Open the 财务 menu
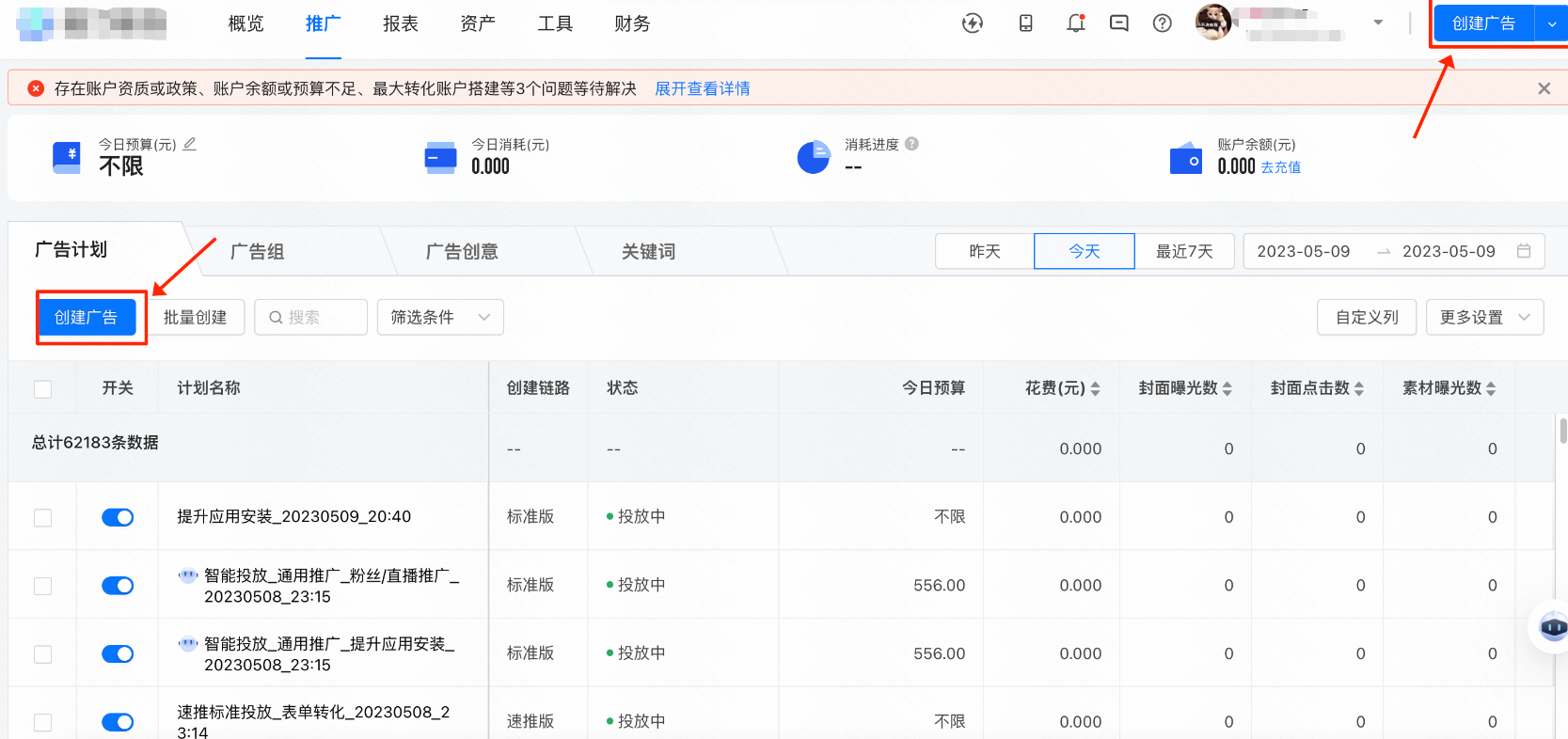 632,24
